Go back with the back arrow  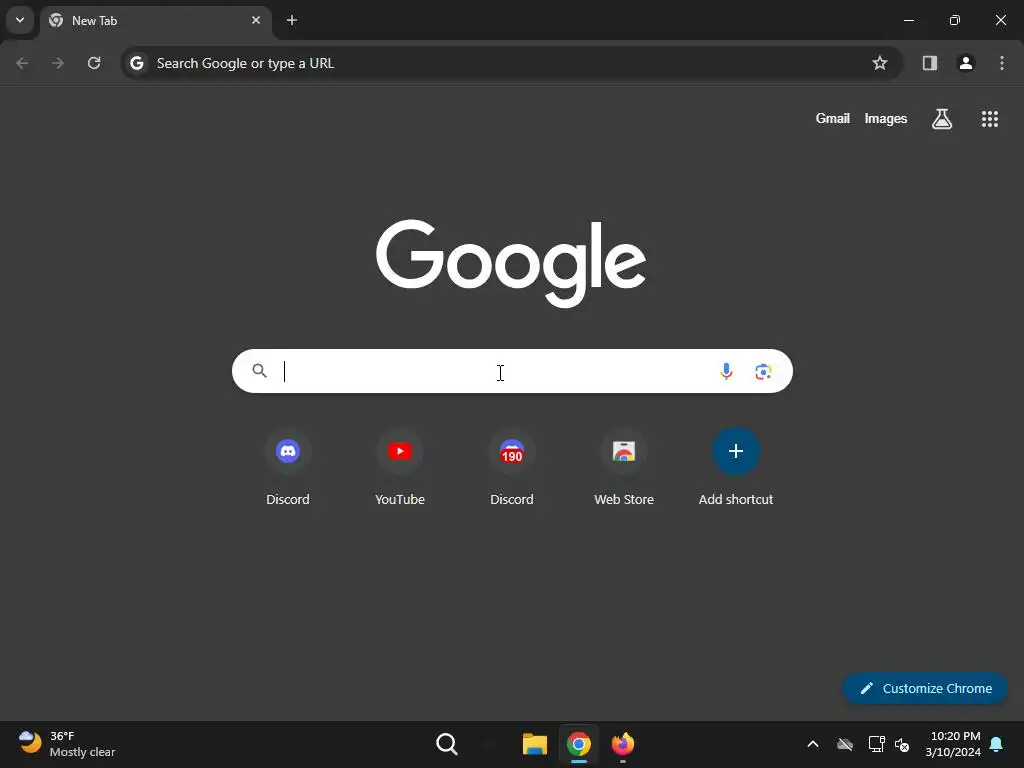[22, 63]
